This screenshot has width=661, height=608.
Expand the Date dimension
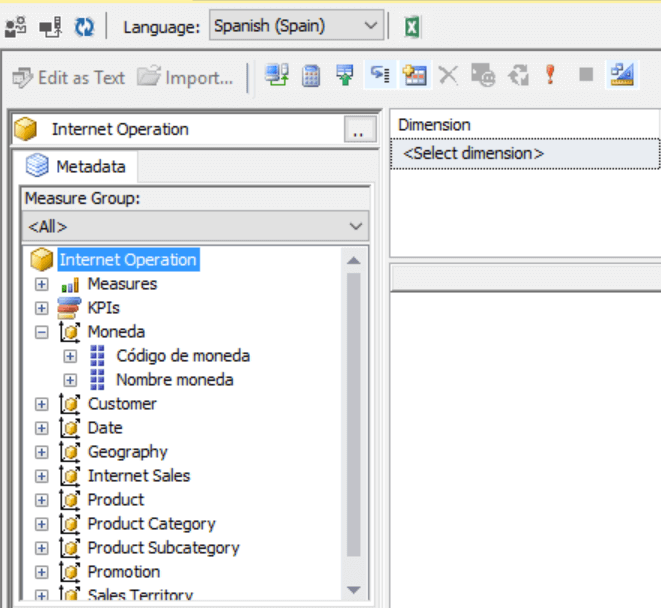[41, 428]
